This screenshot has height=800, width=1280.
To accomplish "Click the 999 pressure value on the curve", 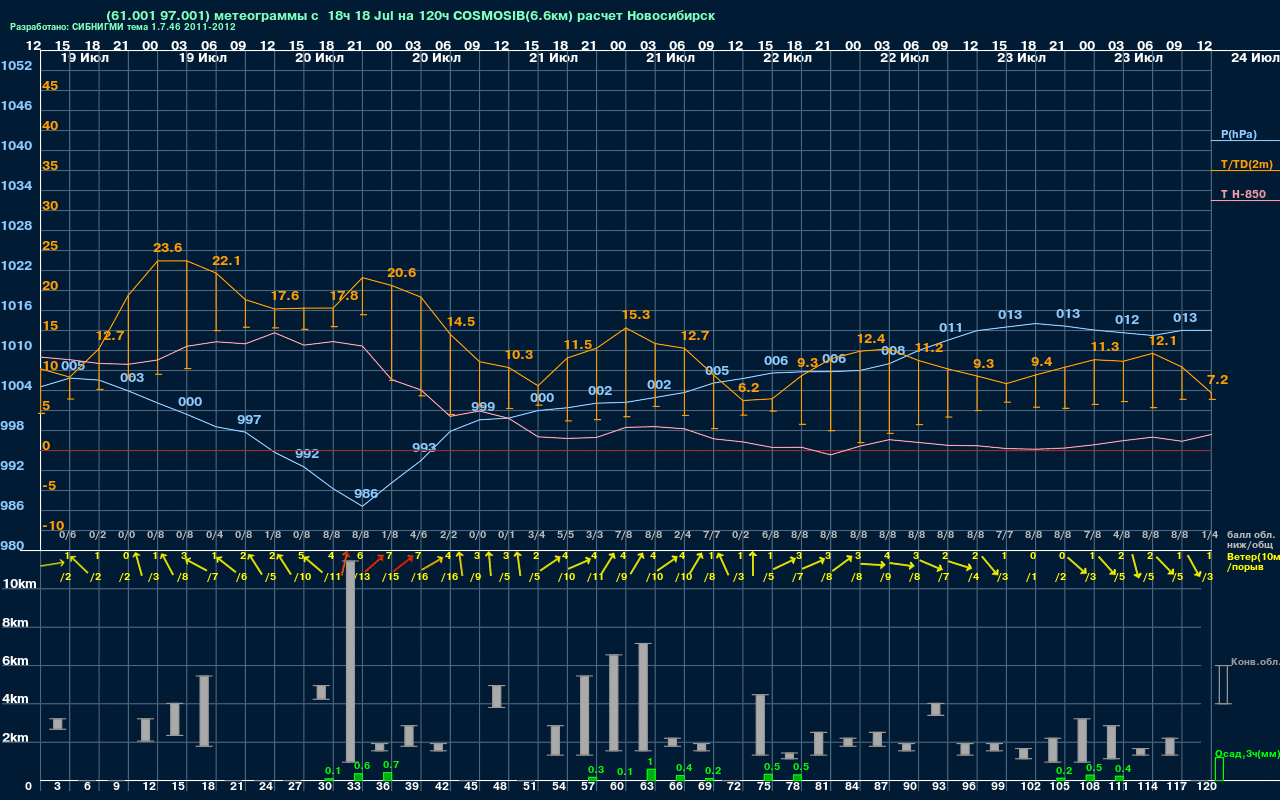I will (x=483, y=406).
